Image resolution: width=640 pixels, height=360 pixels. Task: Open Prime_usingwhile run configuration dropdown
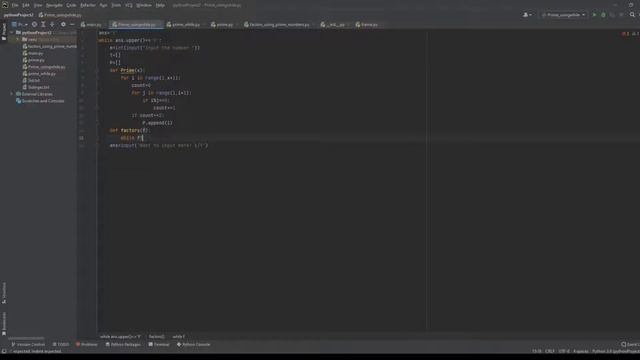[x=563, y=15]
